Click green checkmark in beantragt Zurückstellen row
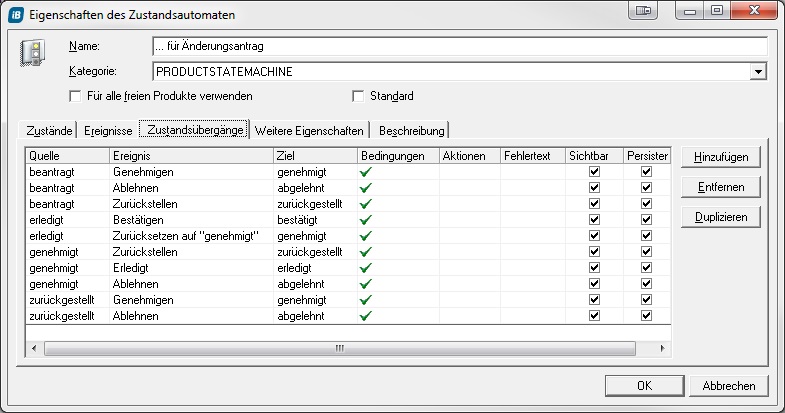This screenshot has width=785, height=413. [366, 204]
